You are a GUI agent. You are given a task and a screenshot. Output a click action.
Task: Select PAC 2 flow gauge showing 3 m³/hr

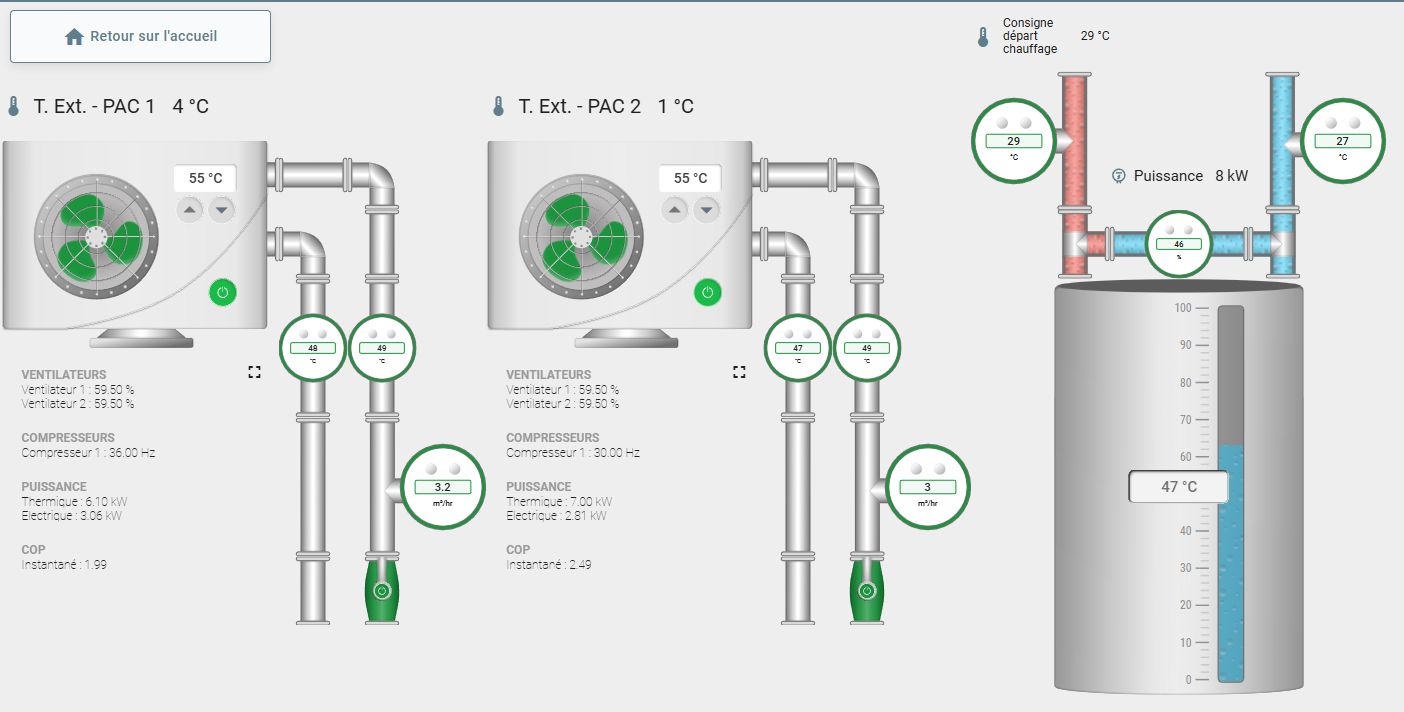pyautogui.click(x=927, y=487)
